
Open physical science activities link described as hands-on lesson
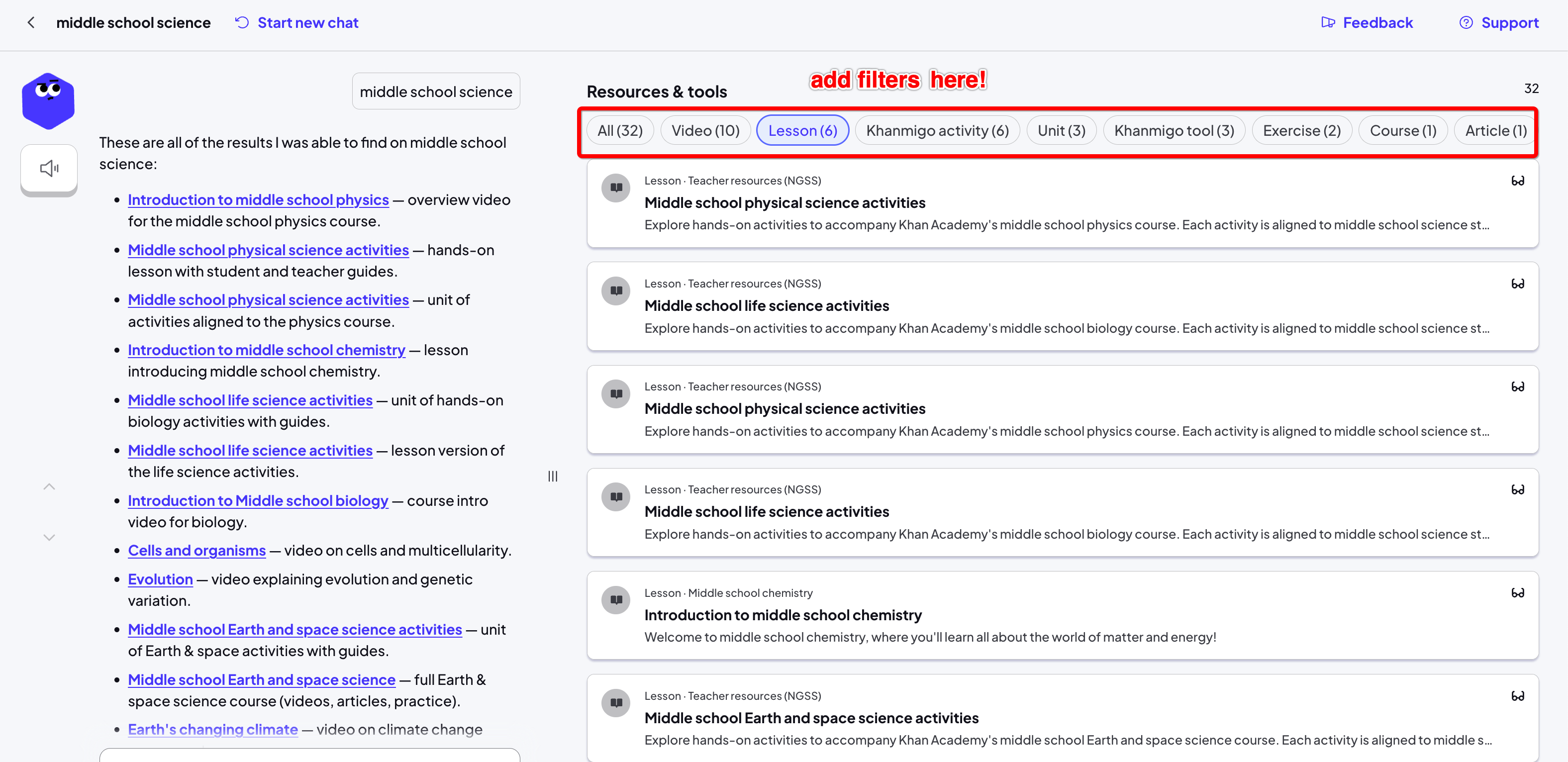pyautogui.click(x=268, y=250)
